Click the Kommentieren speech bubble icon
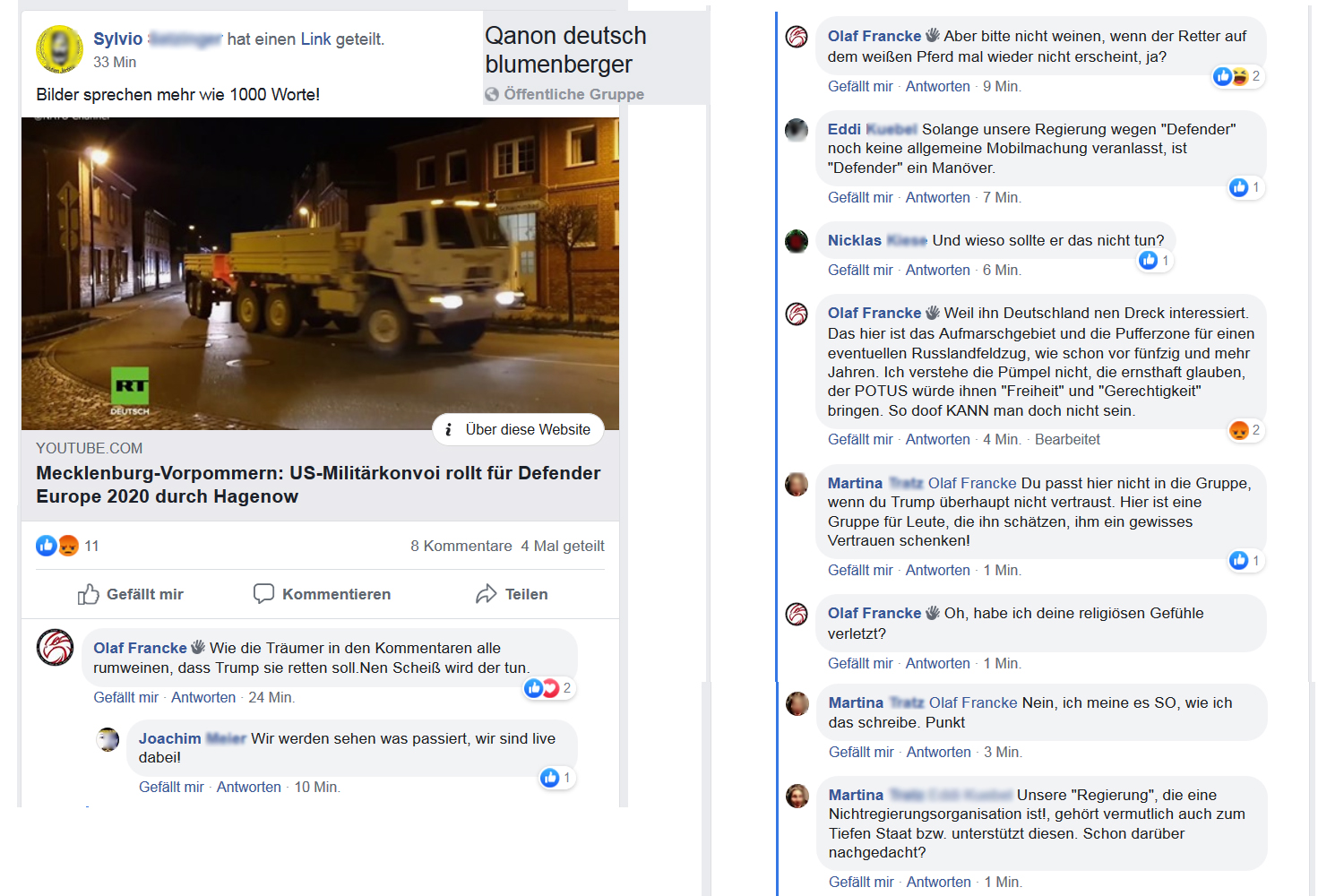This screenshot has width=1344, height=896. coord(263,594)
